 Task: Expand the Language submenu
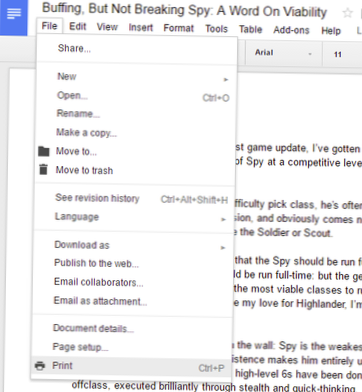tap(134, 217)
